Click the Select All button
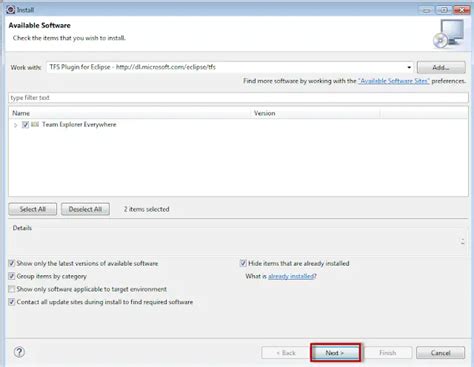 click(x=33, y=209)
